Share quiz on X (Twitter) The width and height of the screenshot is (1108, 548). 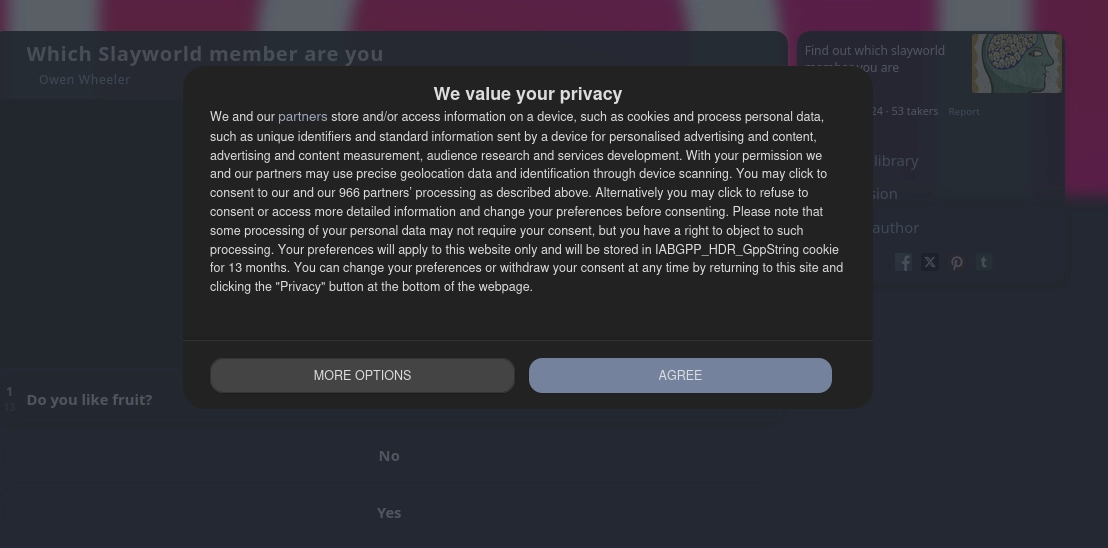pyautogui.click(x=930, y=262)
